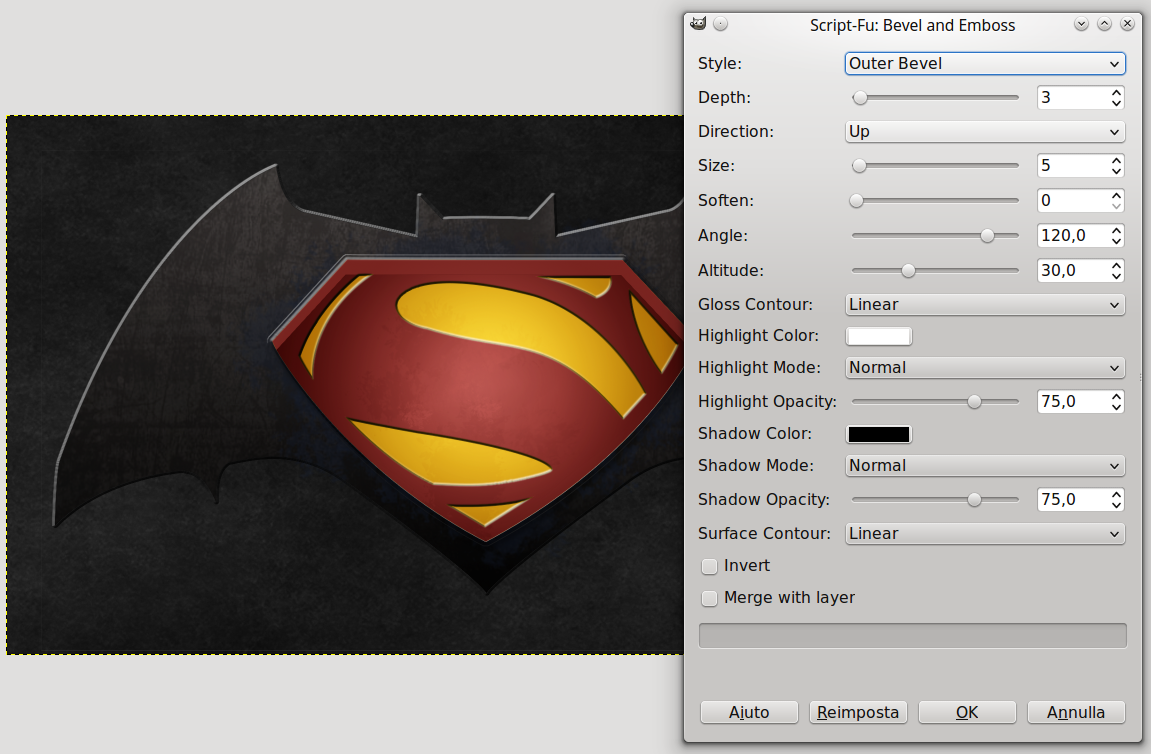Click the round pin button beside Wilber icon

[x=721, y=24]
